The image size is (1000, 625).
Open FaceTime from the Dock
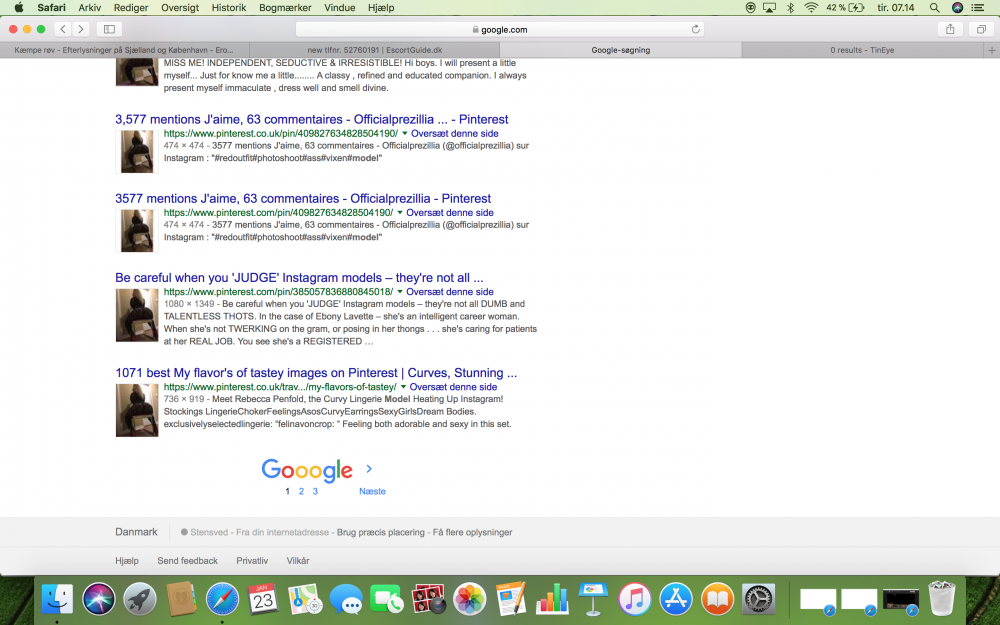[387, 599]
